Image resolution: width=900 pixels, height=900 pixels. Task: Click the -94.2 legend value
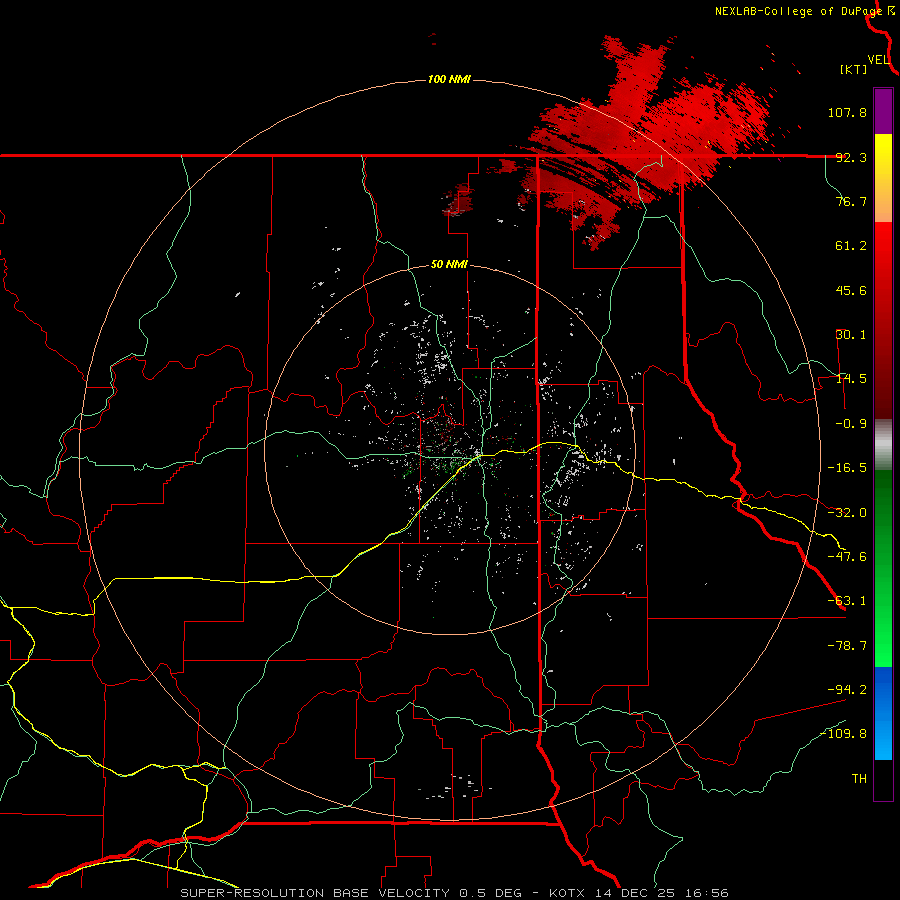click(847, 690)
